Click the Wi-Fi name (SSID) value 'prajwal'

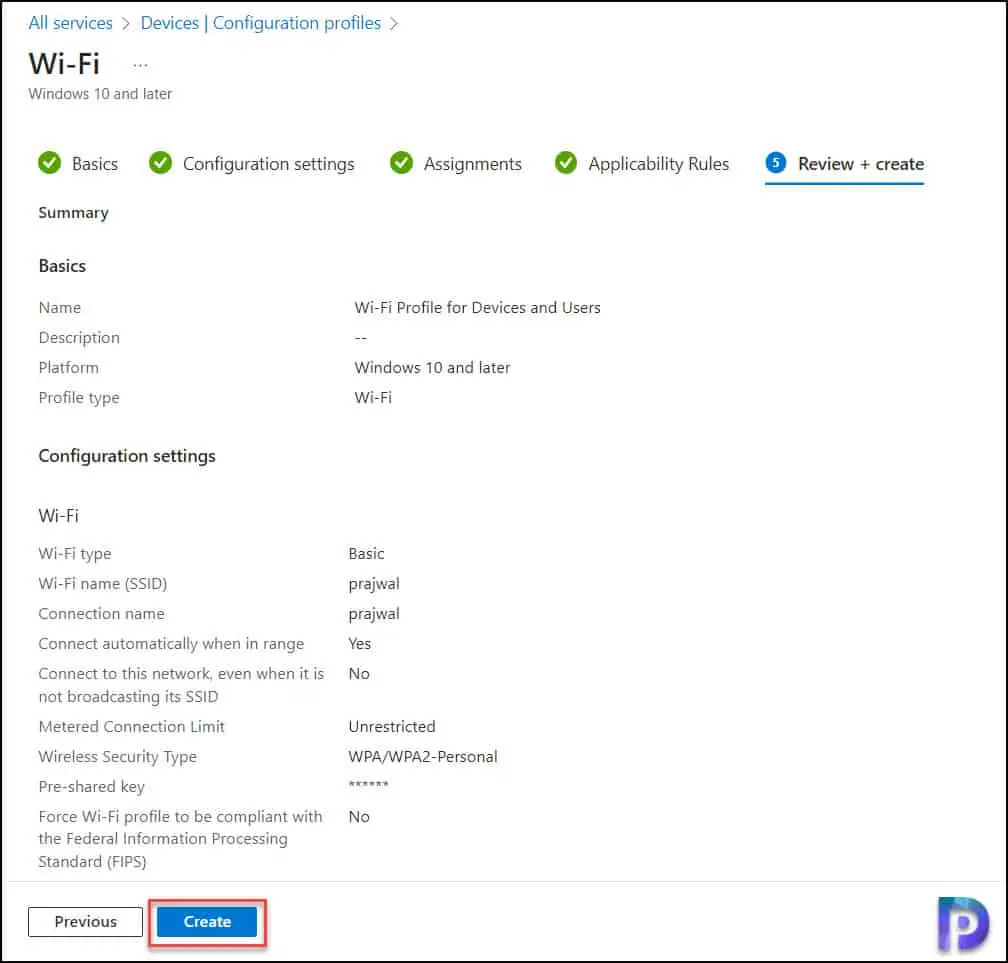coord(374,584)
